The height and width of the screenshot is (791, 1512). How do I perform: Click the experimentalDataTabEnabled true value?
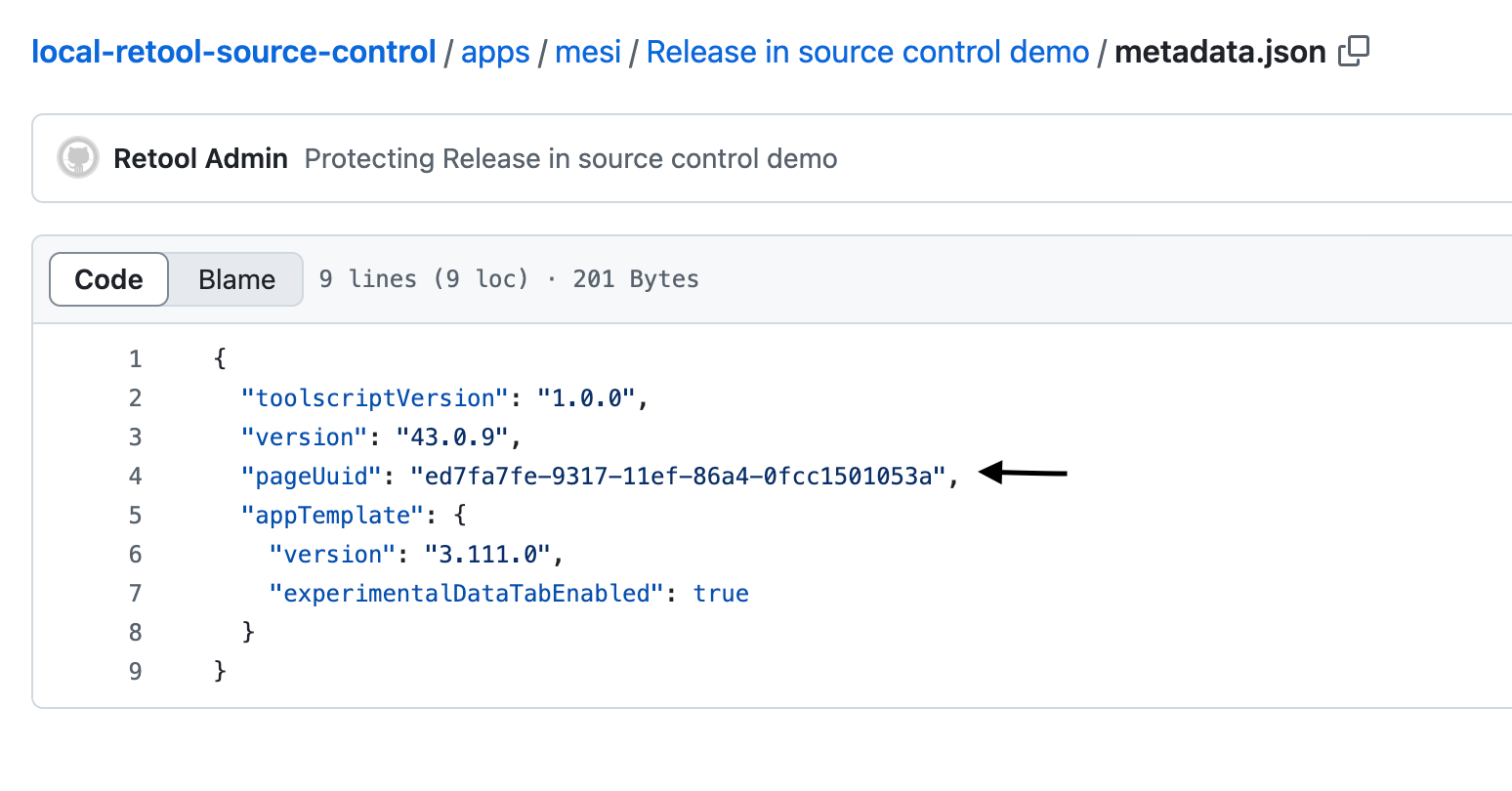click(x=721, y=594)
